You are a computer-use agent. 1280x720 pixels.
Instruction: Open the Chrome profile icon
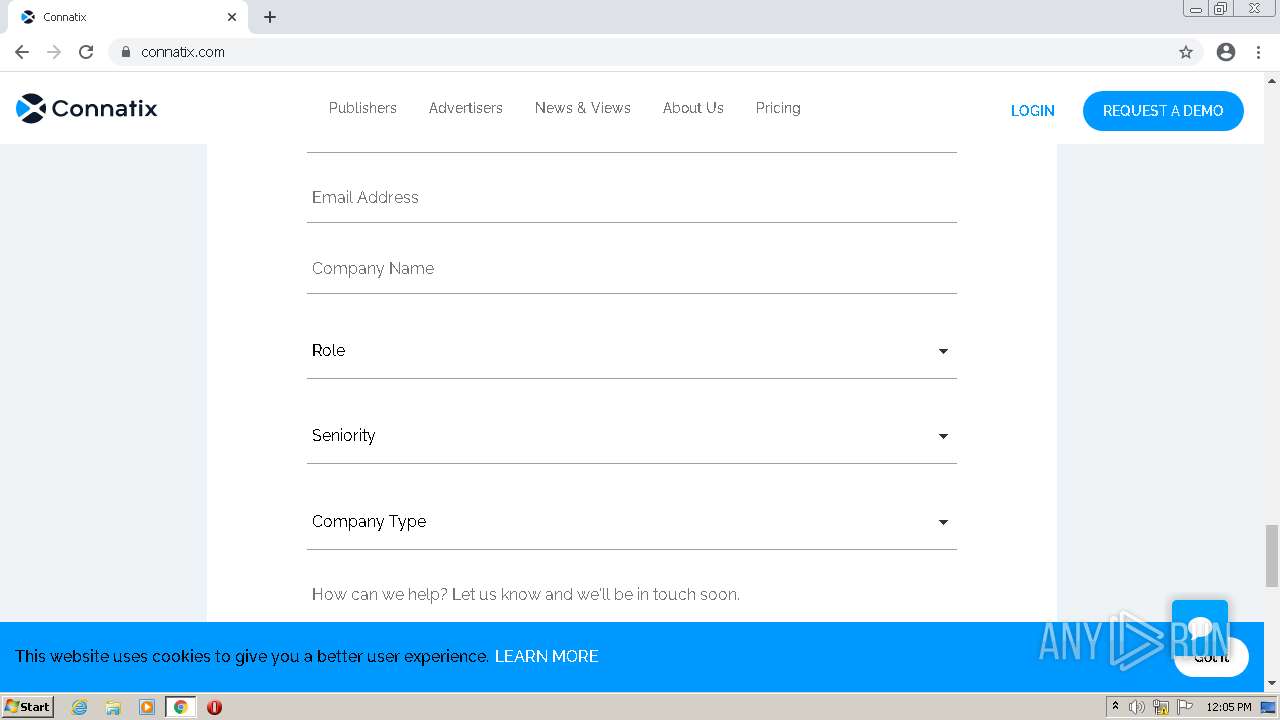1226,52
